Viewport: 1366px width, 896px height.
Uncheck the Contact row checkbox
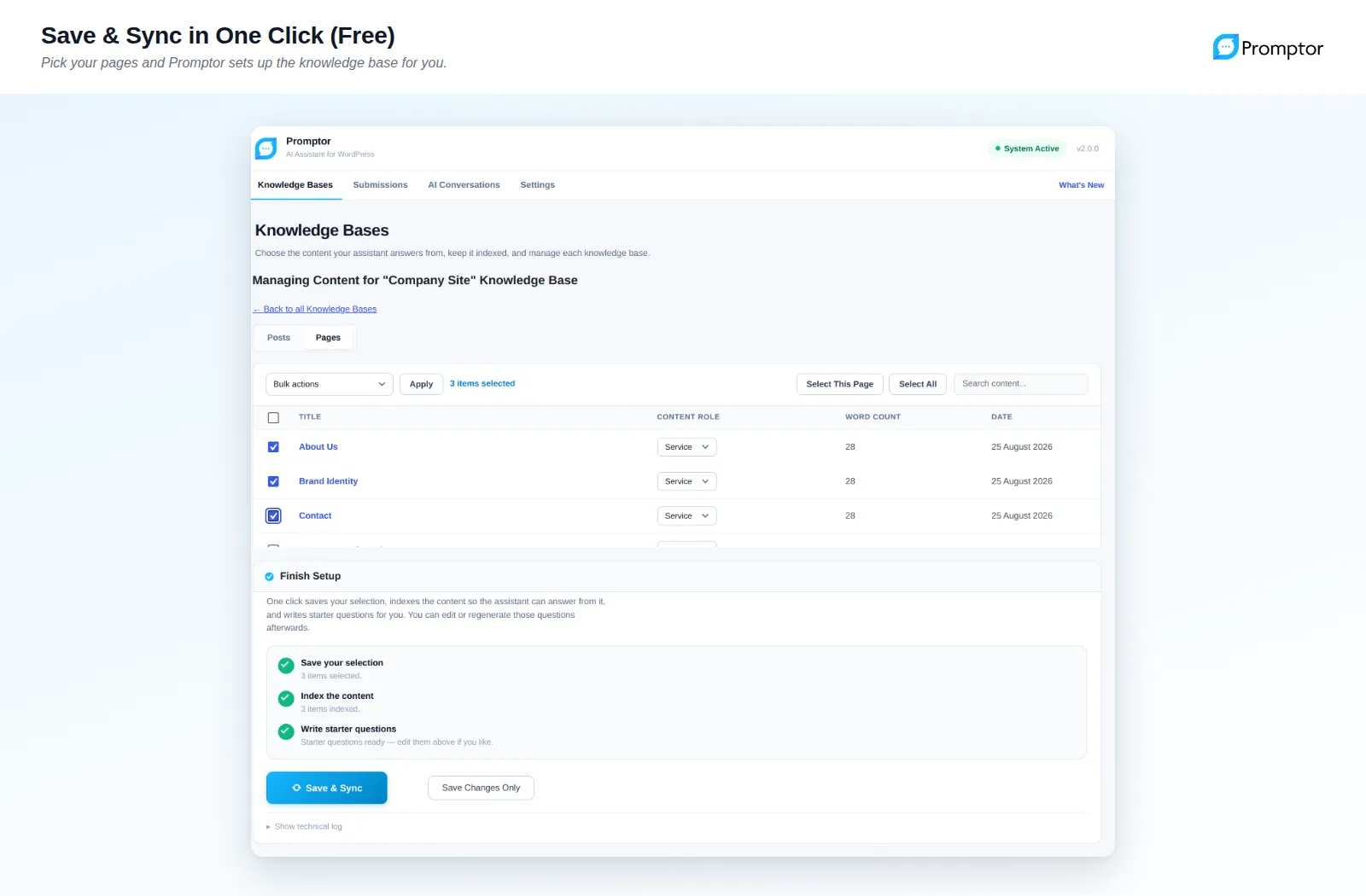(273, 515)
